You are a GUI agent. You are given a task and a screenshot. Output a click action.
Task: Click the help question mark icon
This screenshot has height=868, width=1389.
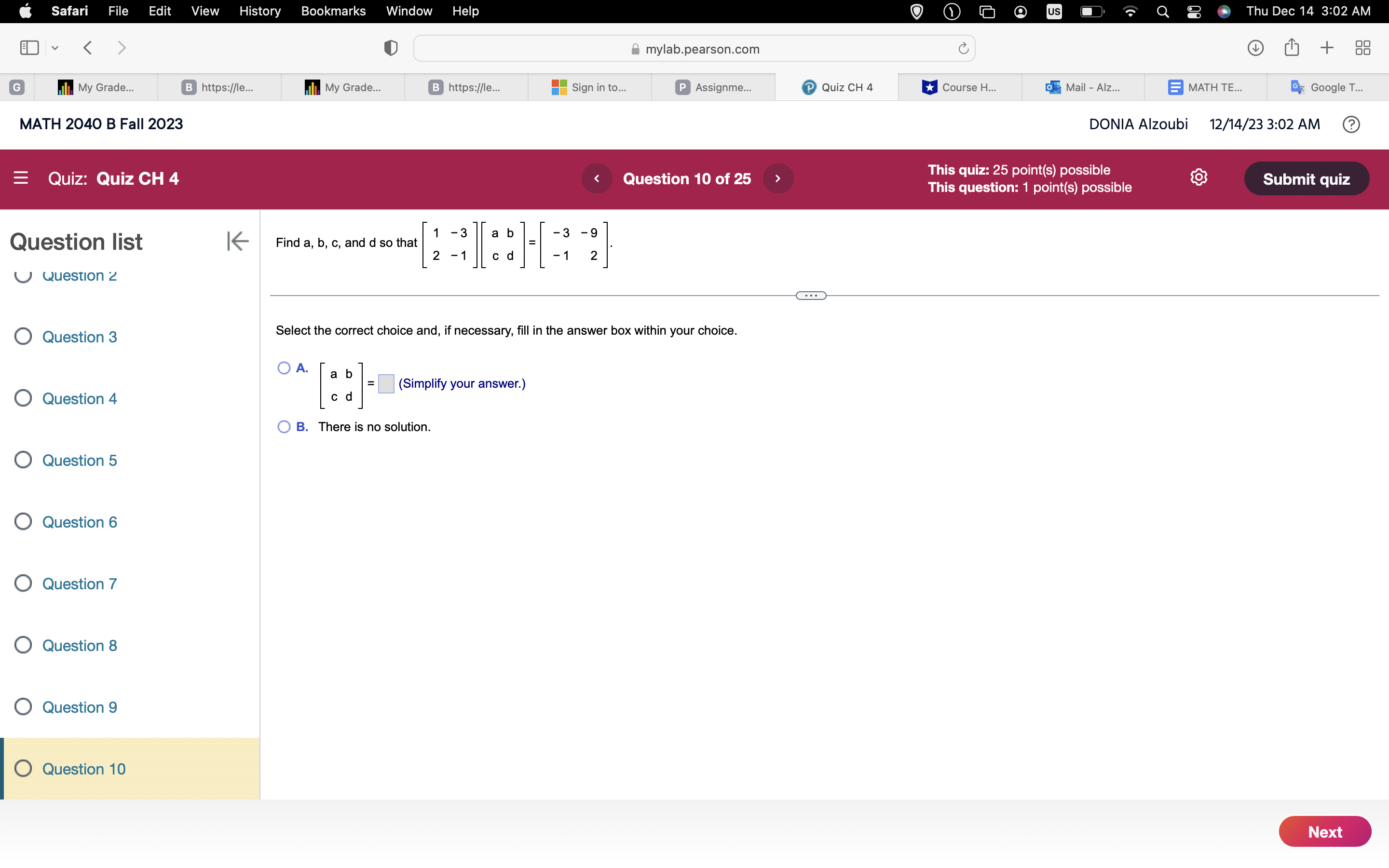click(1352, 123)
